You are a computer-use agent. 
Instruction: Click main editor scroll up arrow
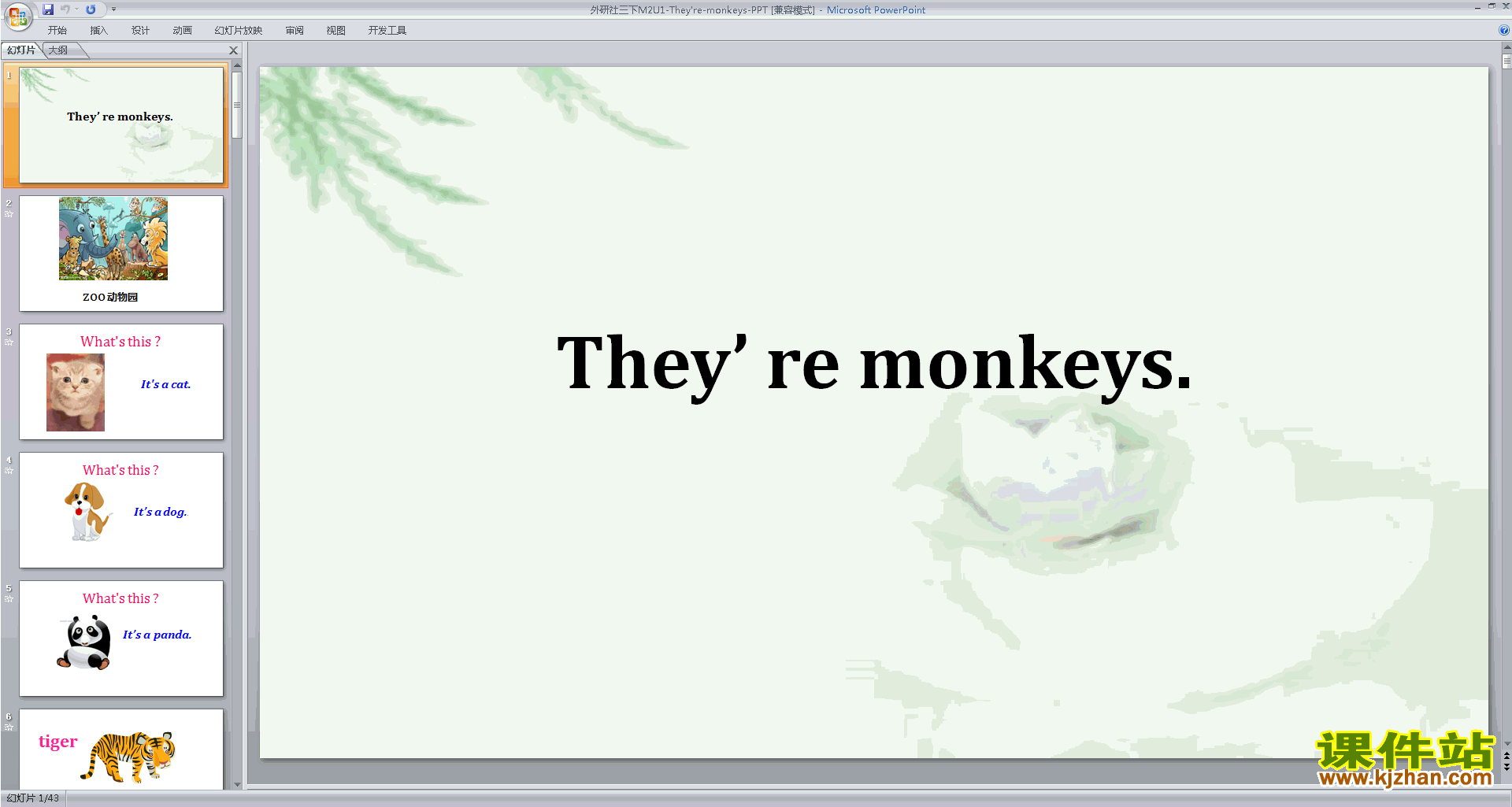1506,47
